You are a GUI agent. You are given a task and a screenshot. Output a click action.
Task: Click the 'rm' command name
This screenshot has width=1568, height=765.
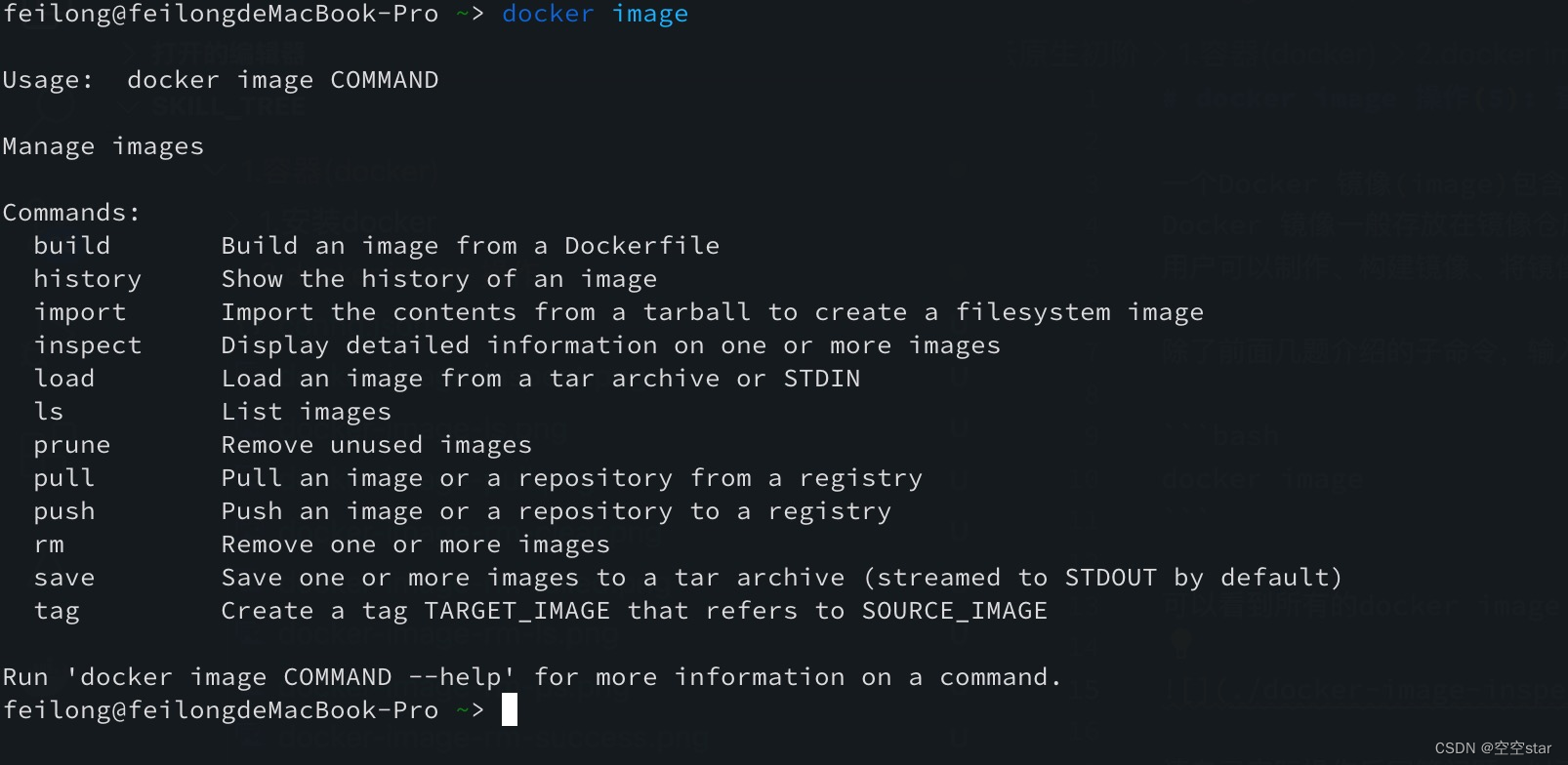(48, 544)
